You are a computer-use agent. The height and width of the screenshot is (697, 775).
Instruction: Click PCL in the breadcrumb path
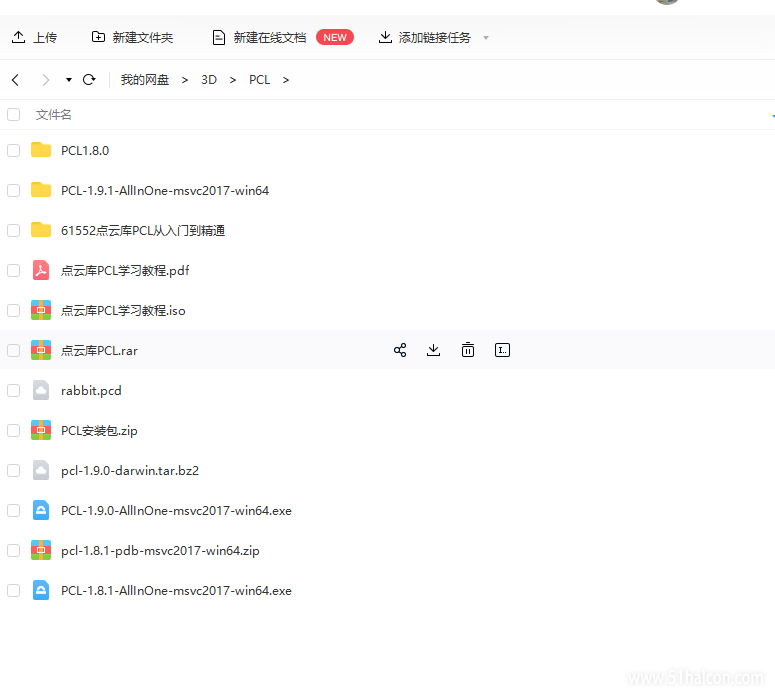259,80
